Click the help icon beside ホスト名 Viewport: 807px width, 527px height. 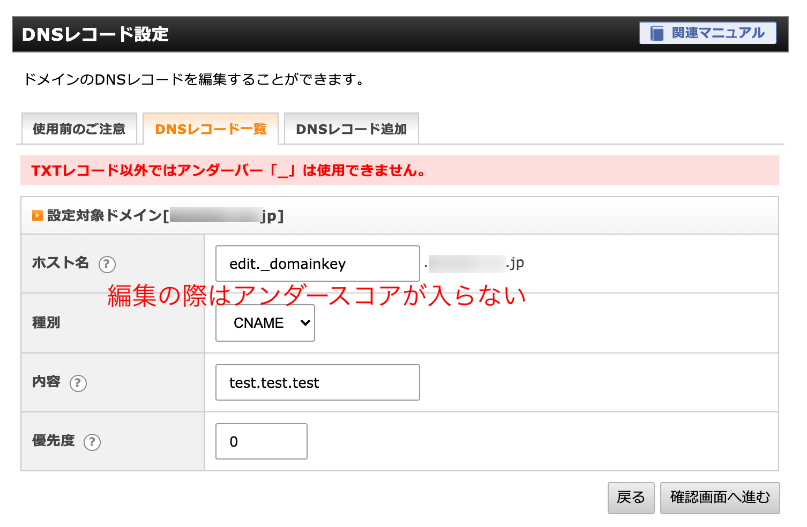(x=108, y=264)
